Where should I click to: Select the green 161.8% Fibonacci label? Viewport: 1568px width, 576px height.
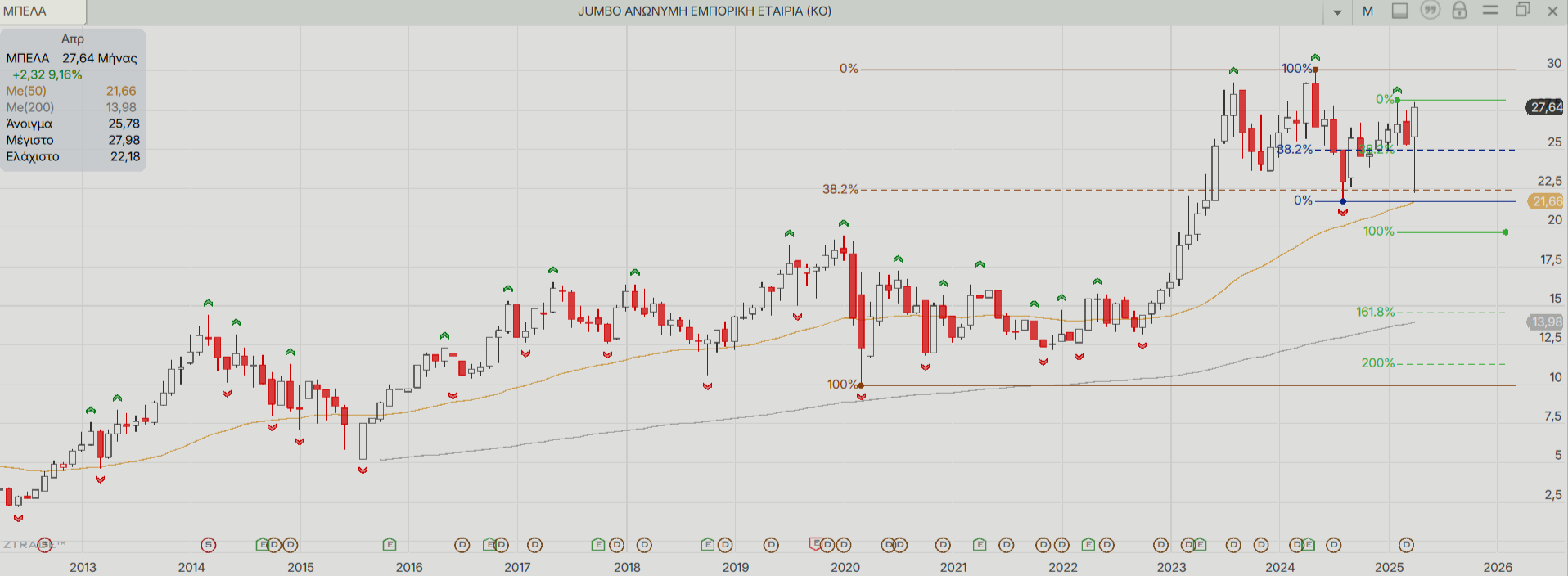(1375, 312)
